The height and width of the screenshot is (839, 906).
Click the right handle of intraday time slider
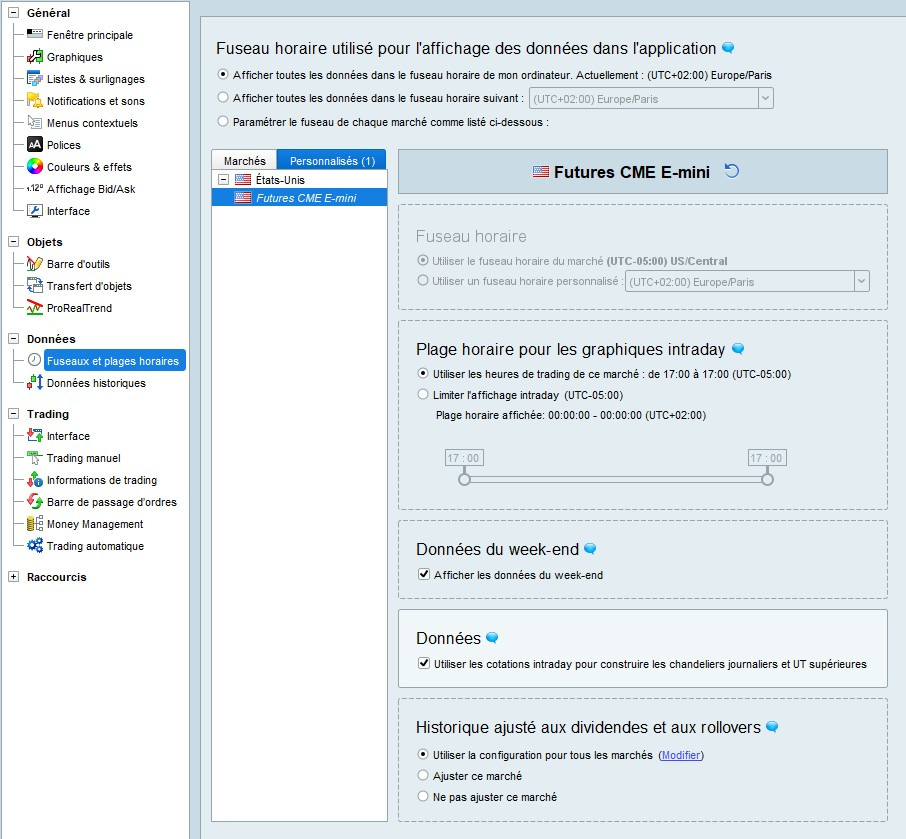[x=767, y=479]
